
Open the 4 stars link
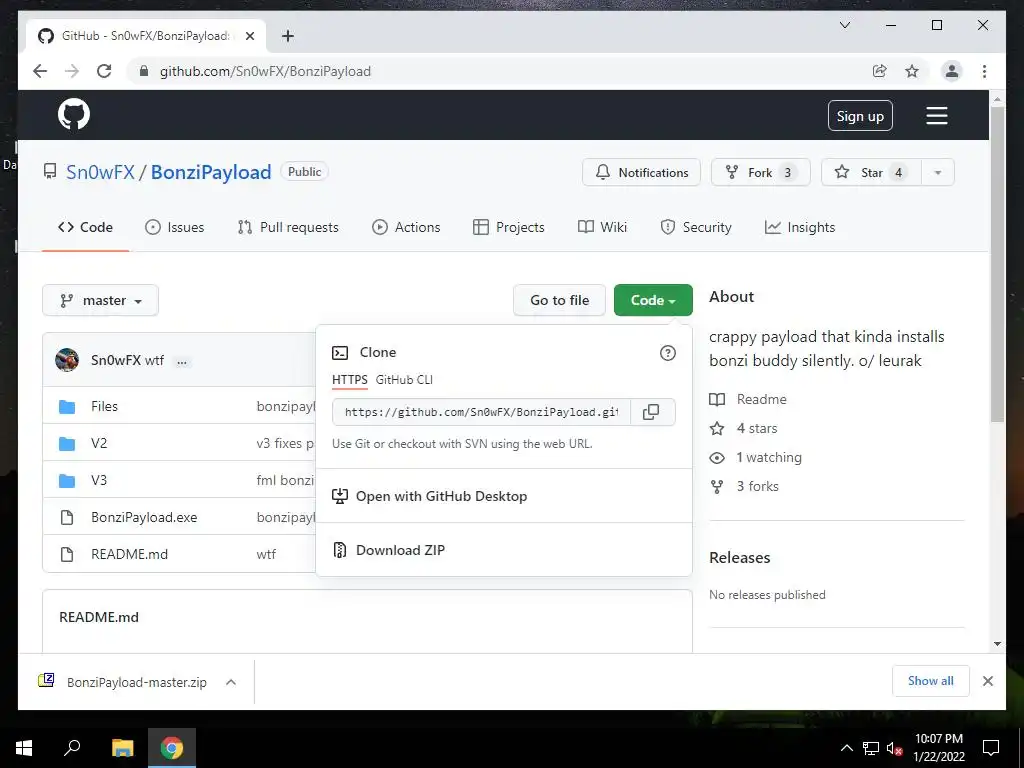coord(757,428)
